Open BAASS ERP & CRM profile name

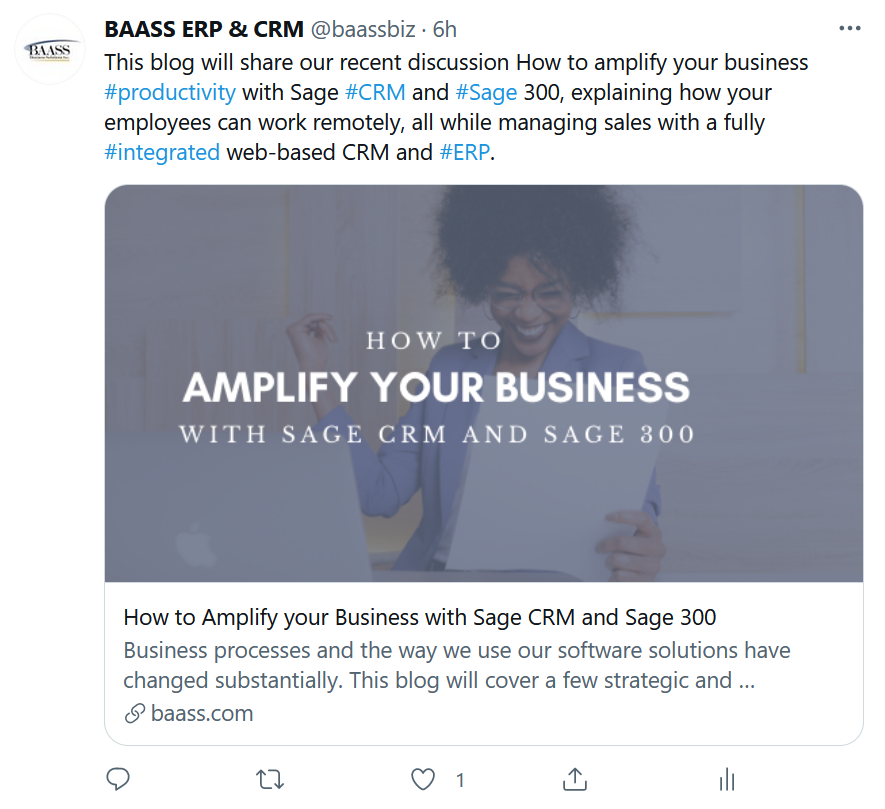[x=203, y=29]
